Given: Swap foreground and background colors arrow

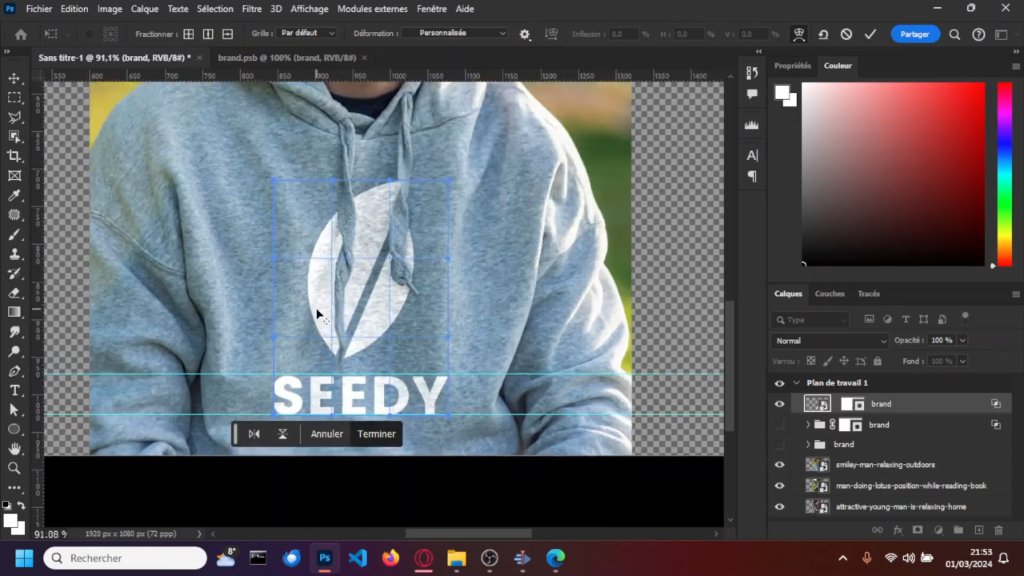Looking at the screenshot, I should pyautogui.click(x=22, y=505).
